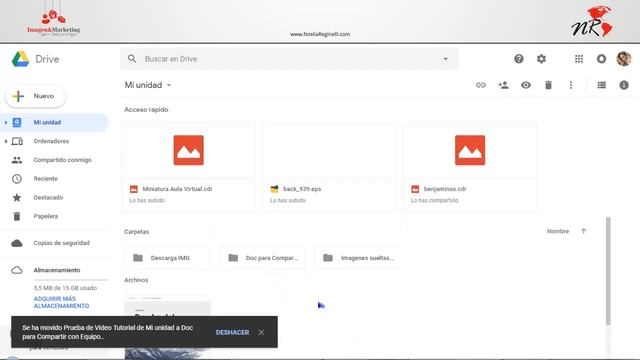640x360 pixels.
Task: Focus the Buscar en Drive search field
Action: pos(289,59)
